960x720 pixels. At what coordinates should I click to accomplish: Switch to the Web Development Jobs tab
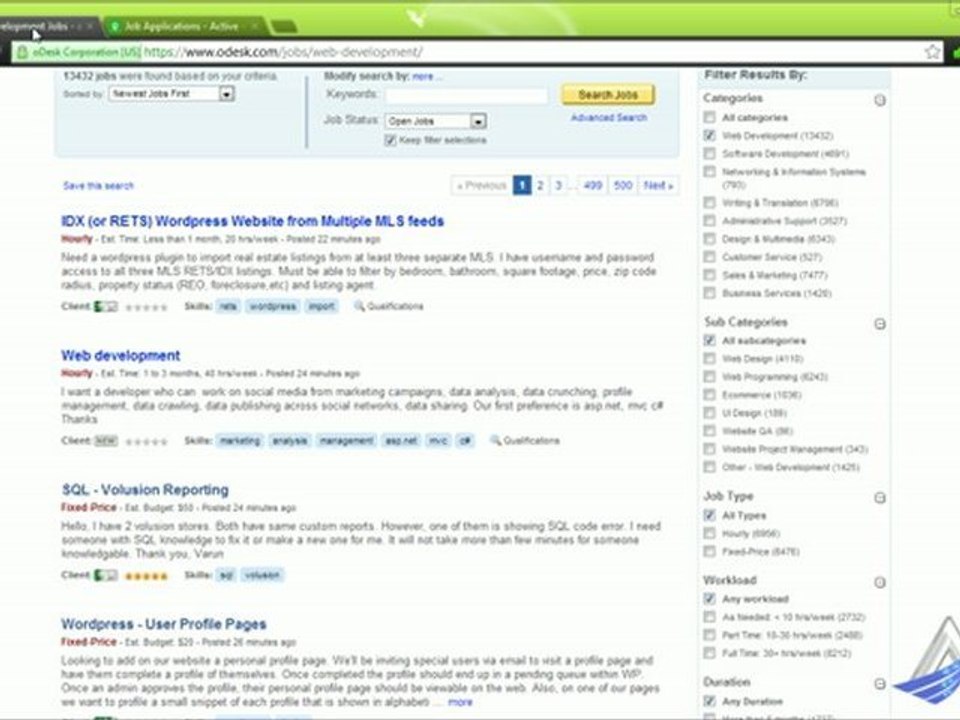coord(48,26)
